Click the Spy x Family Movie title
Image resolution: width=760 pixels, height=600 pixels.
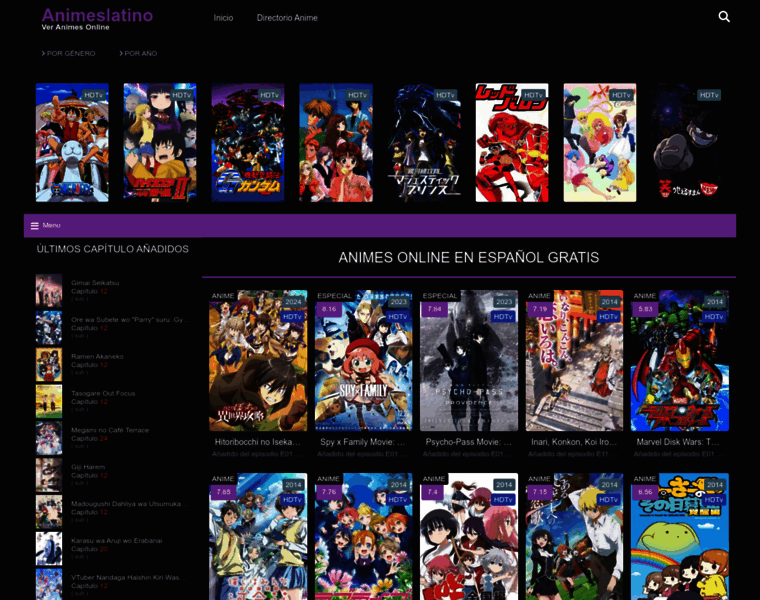[x=364, y=442]
